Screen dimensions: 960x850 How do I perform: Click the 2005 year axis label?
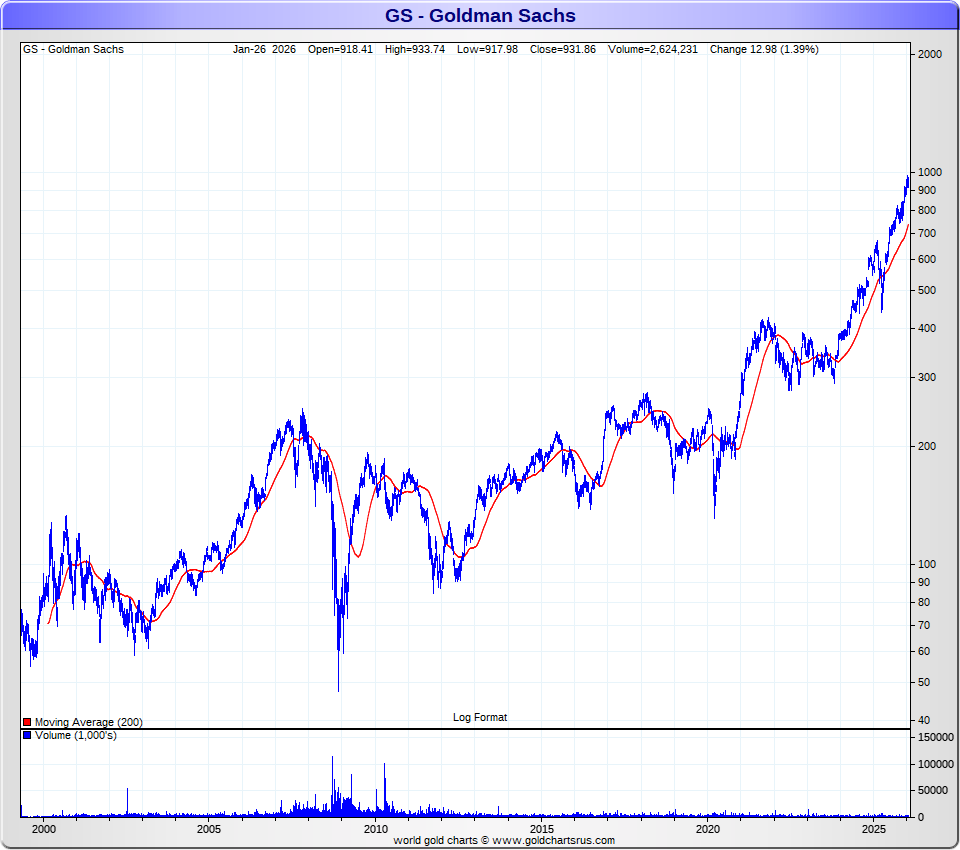(x=209, y=829)
